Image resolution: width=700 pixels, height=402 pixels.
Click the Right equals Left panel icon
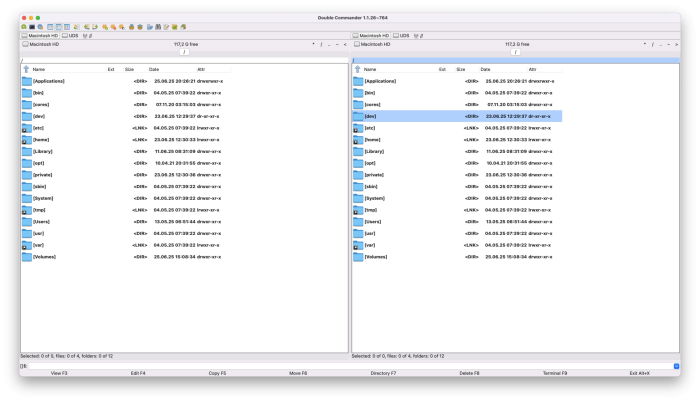[95, 27]
